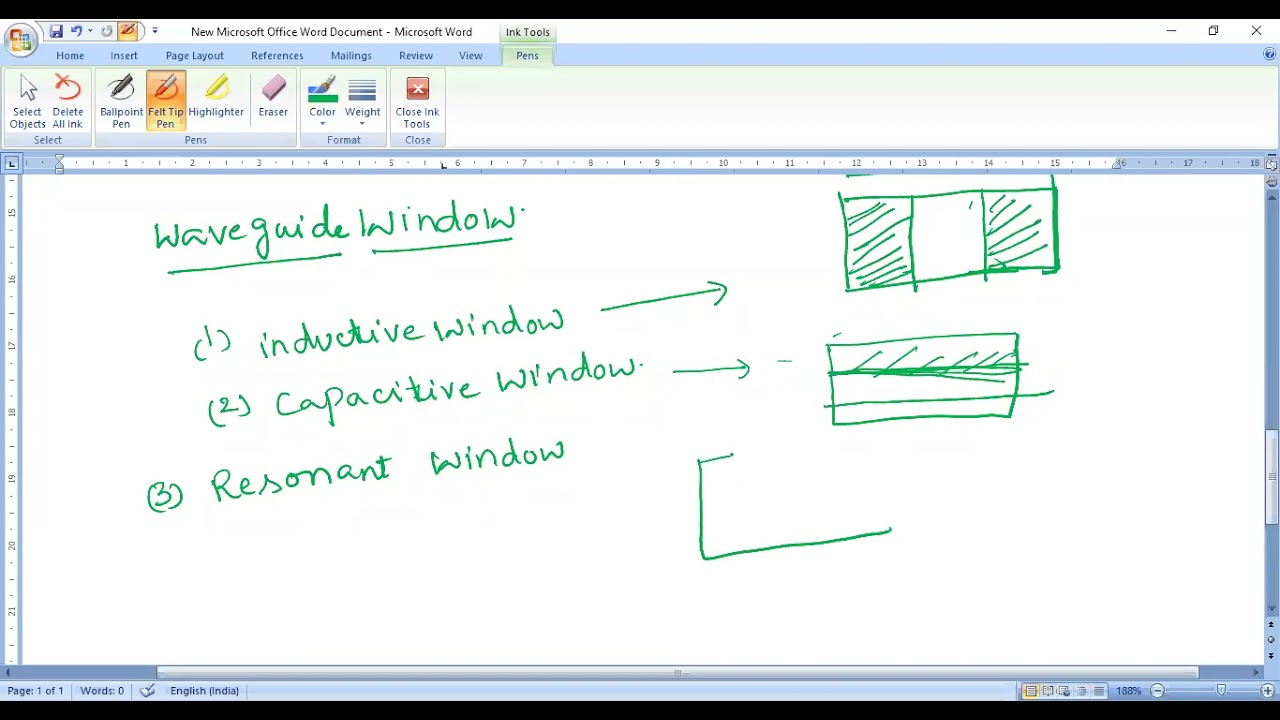This screenshot has height=720, width=1280.
Task: Click the vertical scrollbar thumb
Action: coord(1272,476)
